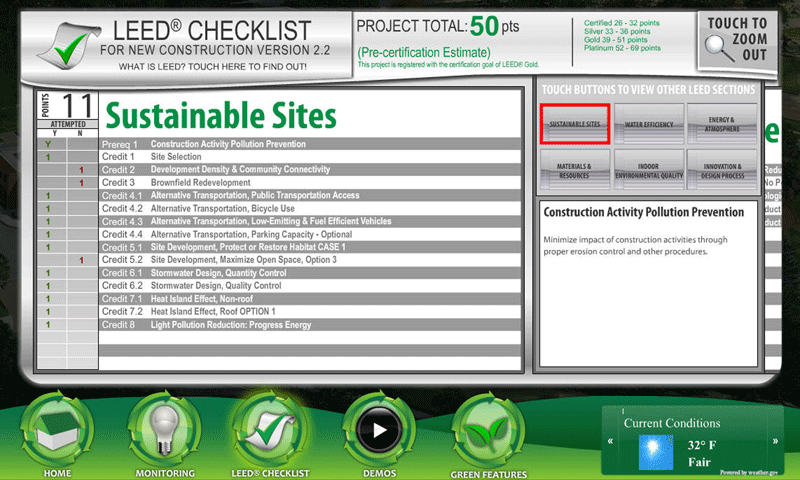The height and width of the screenshot is (480, 800).
Task: Select Credit 4.4 Parking Capacity row
Action: pos(310,234)
